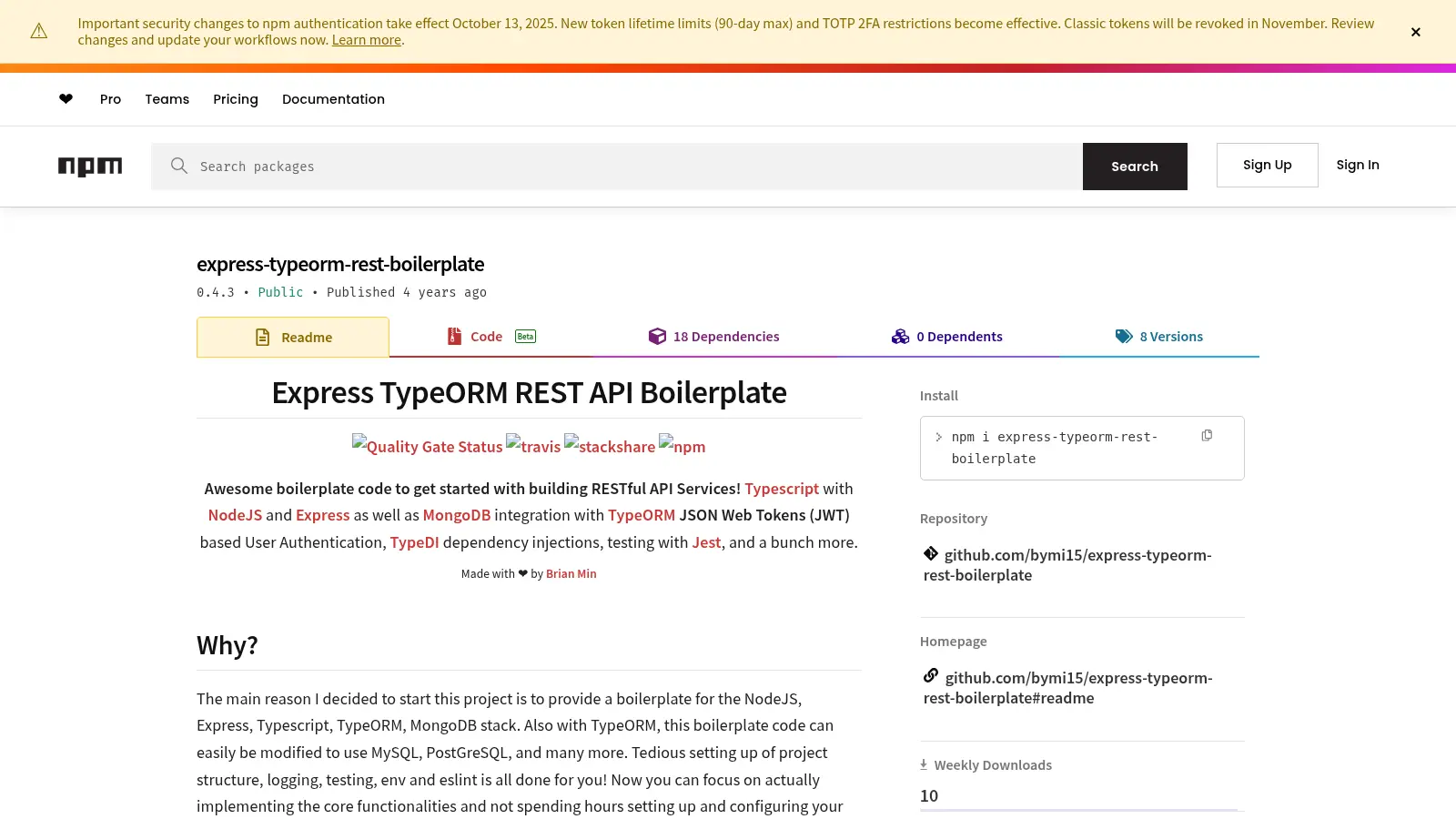Open the Documentation link
Image resolution: width=1456 pixels, height=819 pixels.
[333, 99]
